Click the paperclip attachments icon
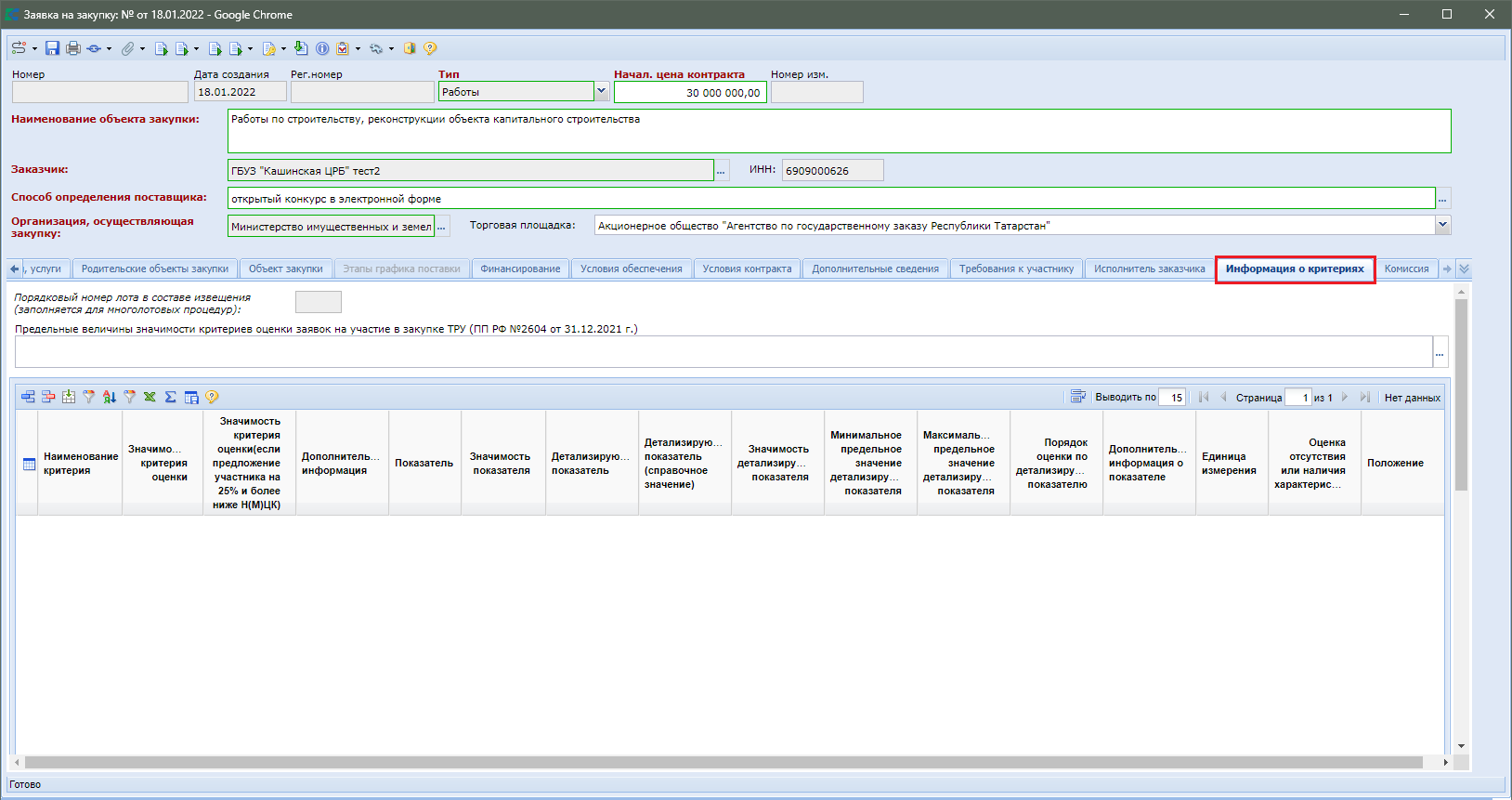The width and height of the screenshot is (1512, 800). pyautogui.click(x=128, y=48)
